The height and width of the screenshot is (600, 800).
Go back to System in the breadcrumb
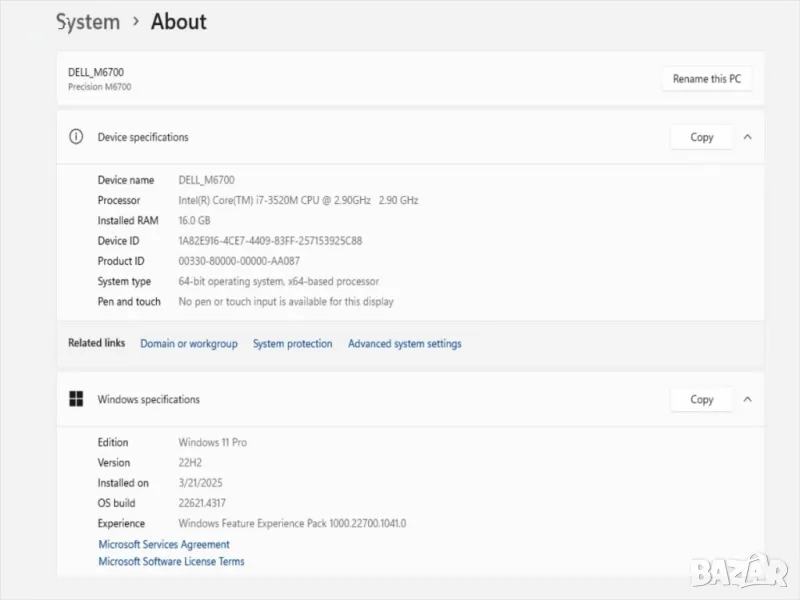(x=87, y=21)
